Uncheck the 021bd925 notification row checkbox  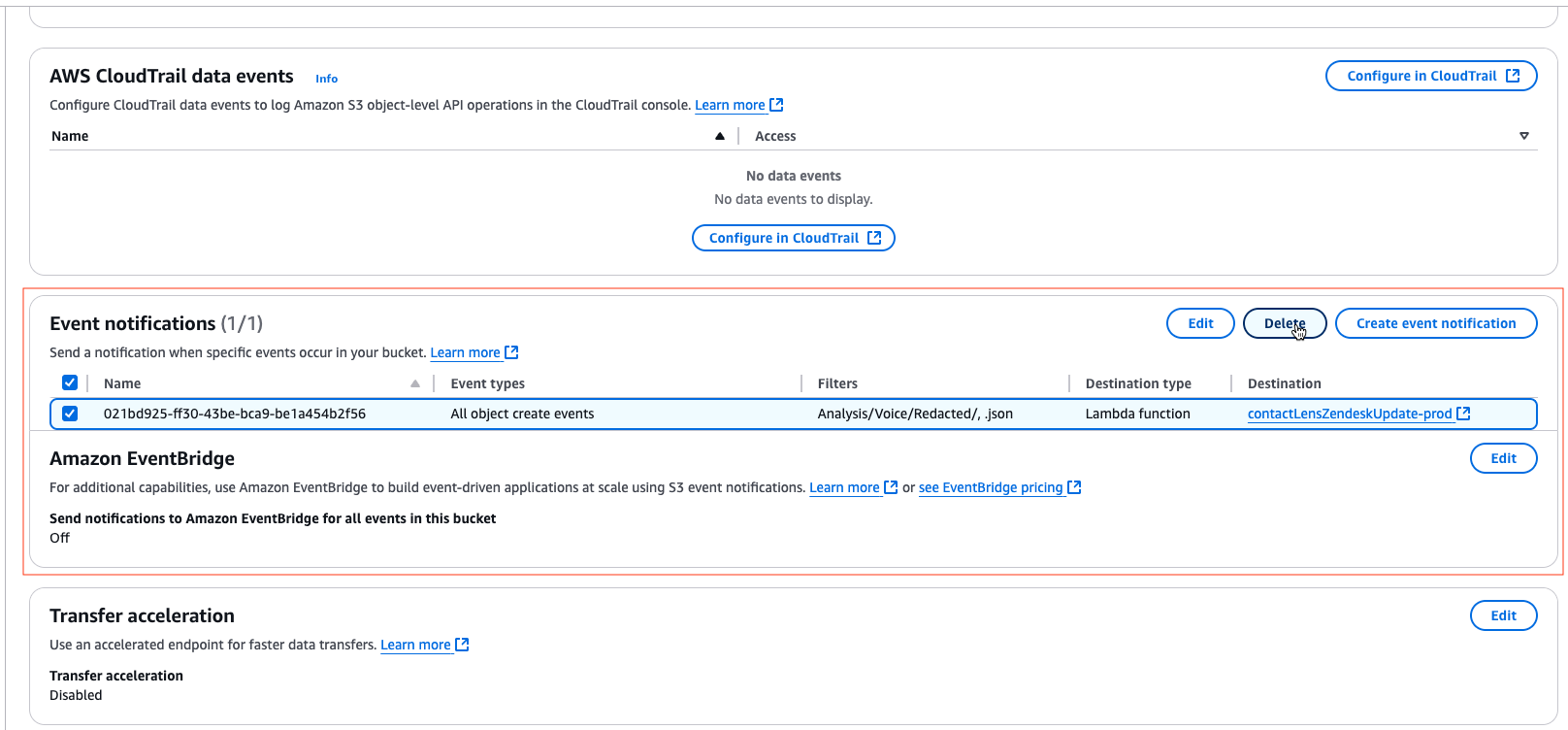[70, 414]
